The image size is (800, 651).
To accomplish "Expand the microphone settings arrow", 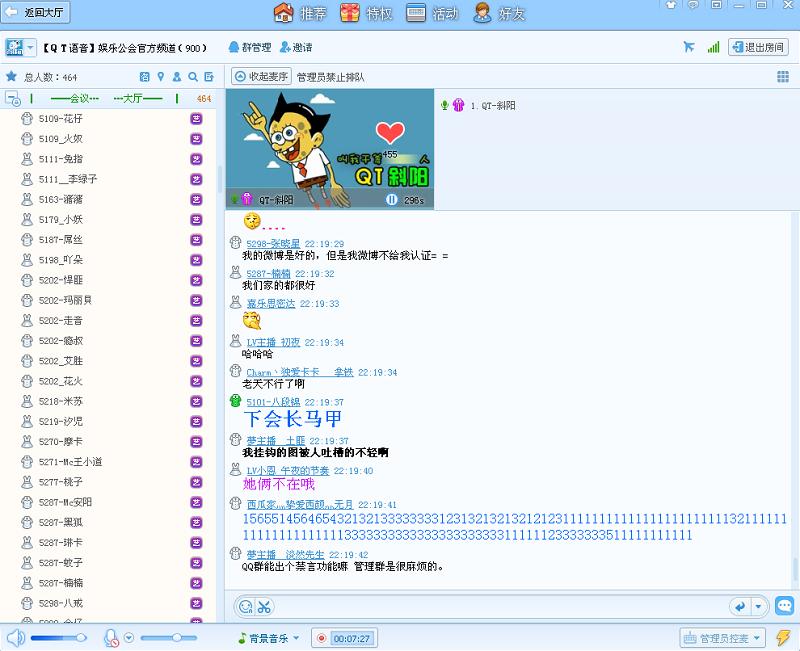I will click(x=127, y=637).
